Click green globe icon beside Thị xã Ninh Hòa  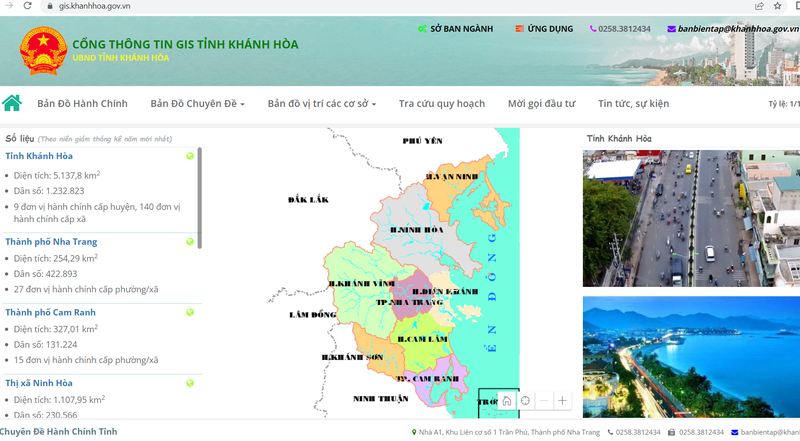pyautogui.click(x=190, y=383)
